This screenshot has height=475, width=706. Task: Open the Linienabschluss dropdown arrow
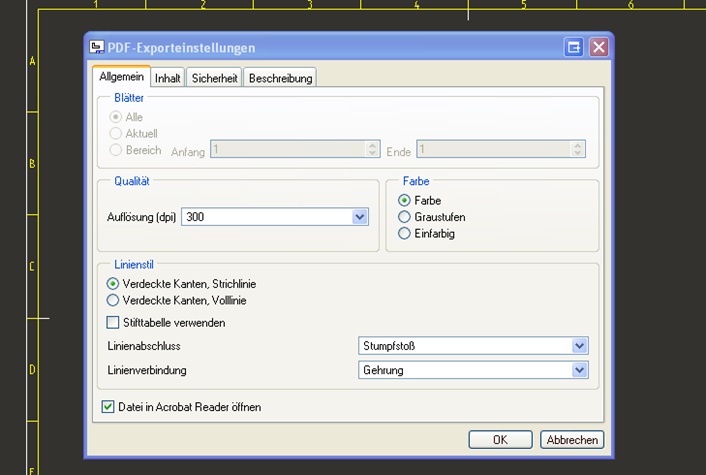[x=579, y=346]
